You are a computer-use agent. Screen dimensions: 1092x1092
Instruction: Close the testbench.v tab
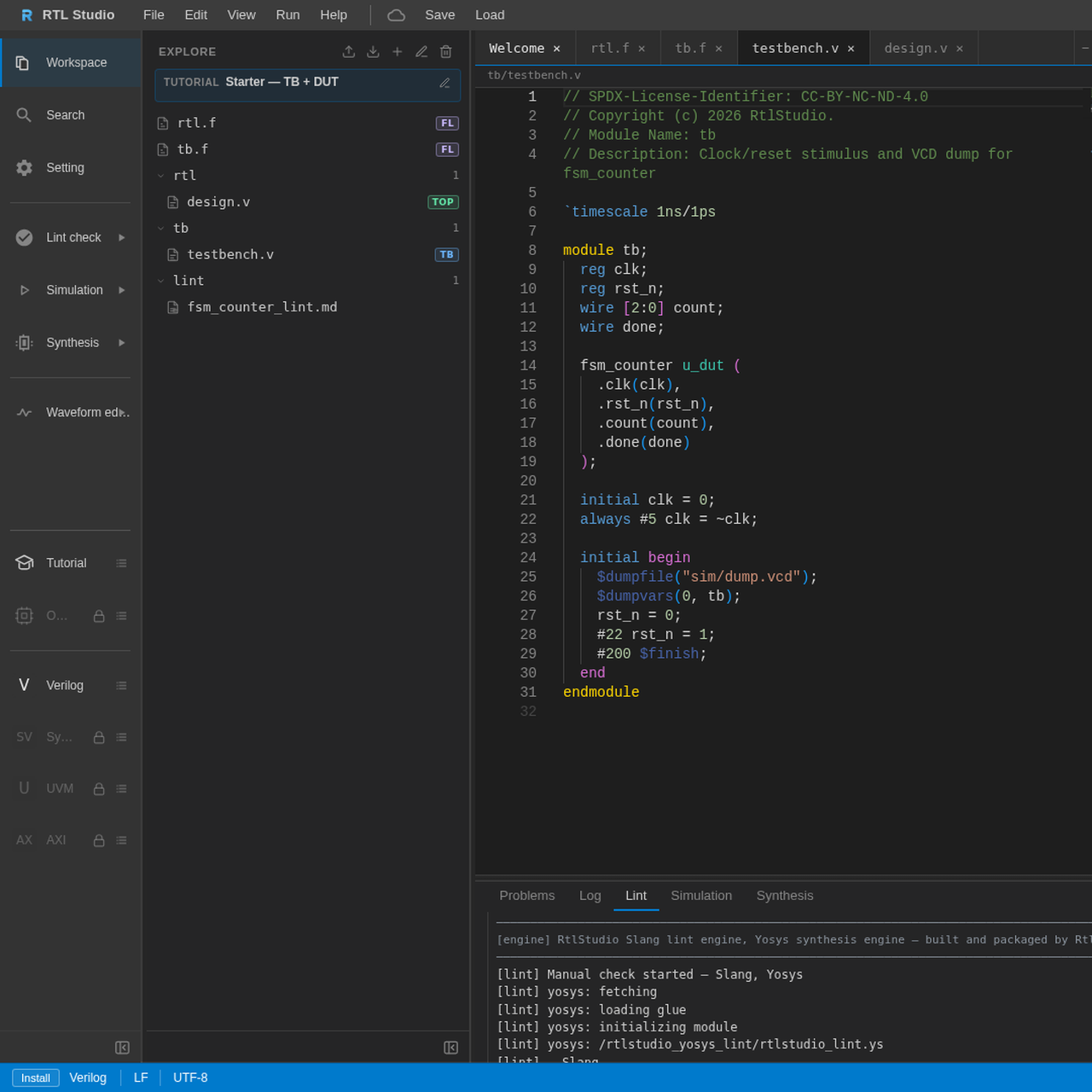tap(851, 49)
